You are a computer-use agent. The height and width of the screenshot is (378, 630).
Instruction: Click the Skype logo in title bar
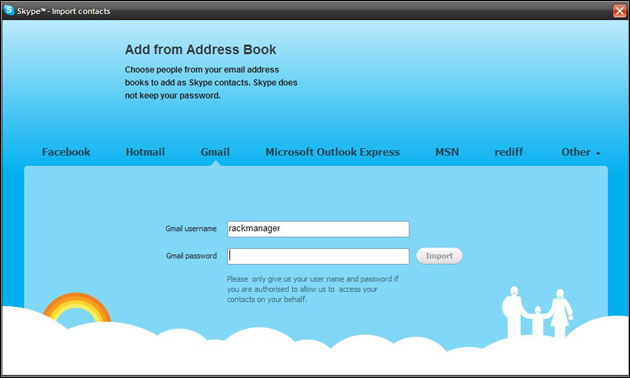[9, 10]
